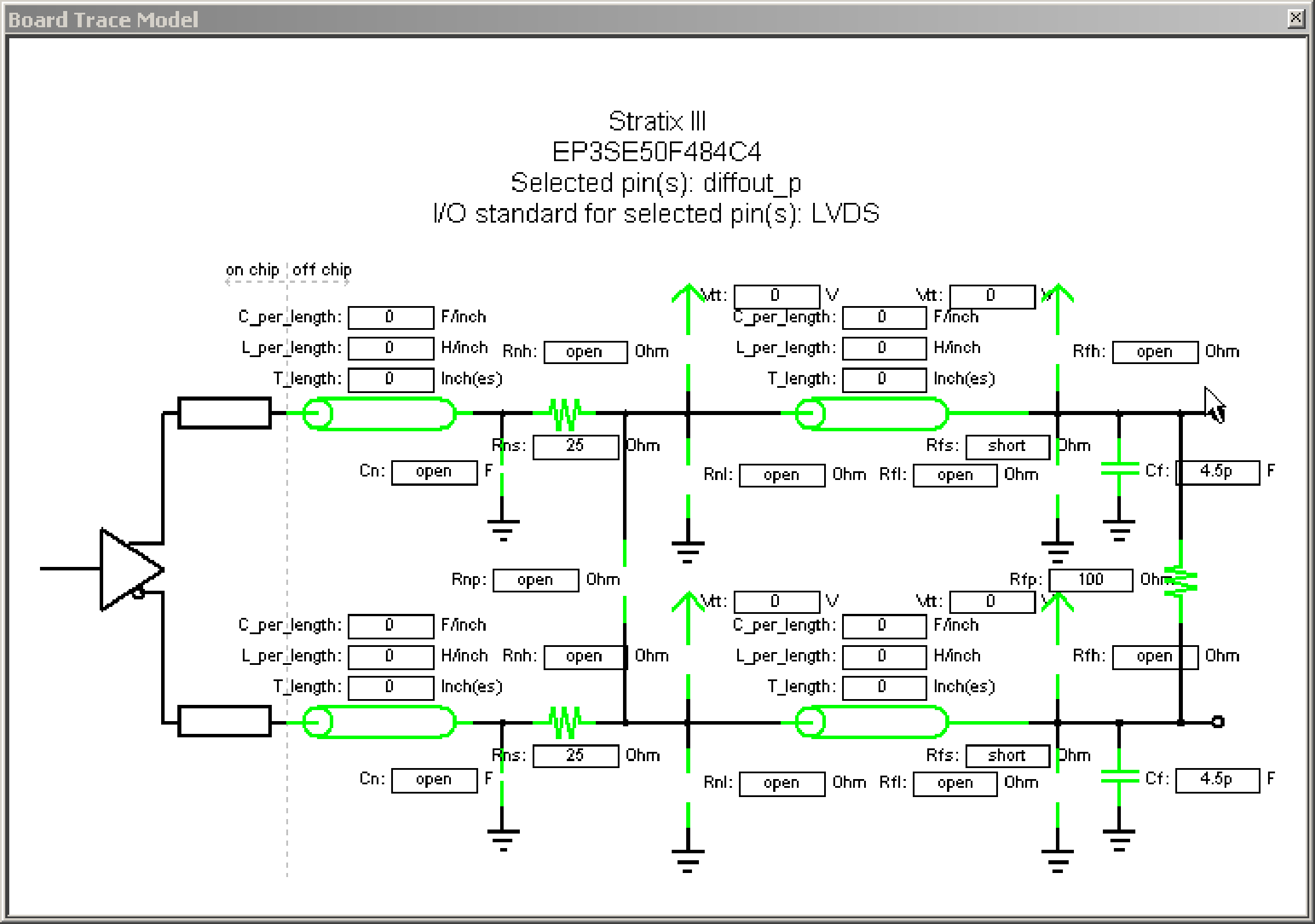Click the top Cf 4.5p capacitance field
Screen dimensions: 1315x924
pos(1217,472)
